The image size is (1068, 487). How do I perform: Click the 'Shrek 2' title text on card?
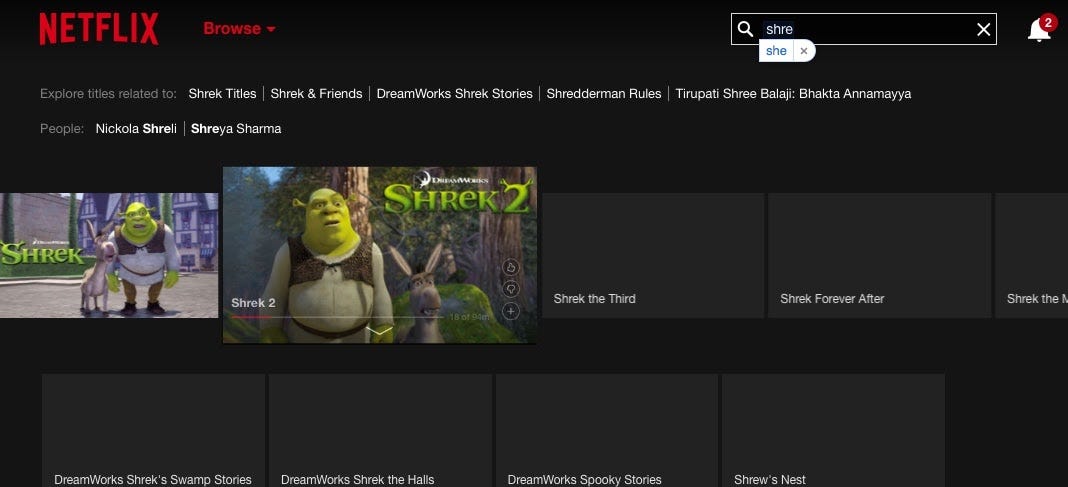tap(253, 303)
